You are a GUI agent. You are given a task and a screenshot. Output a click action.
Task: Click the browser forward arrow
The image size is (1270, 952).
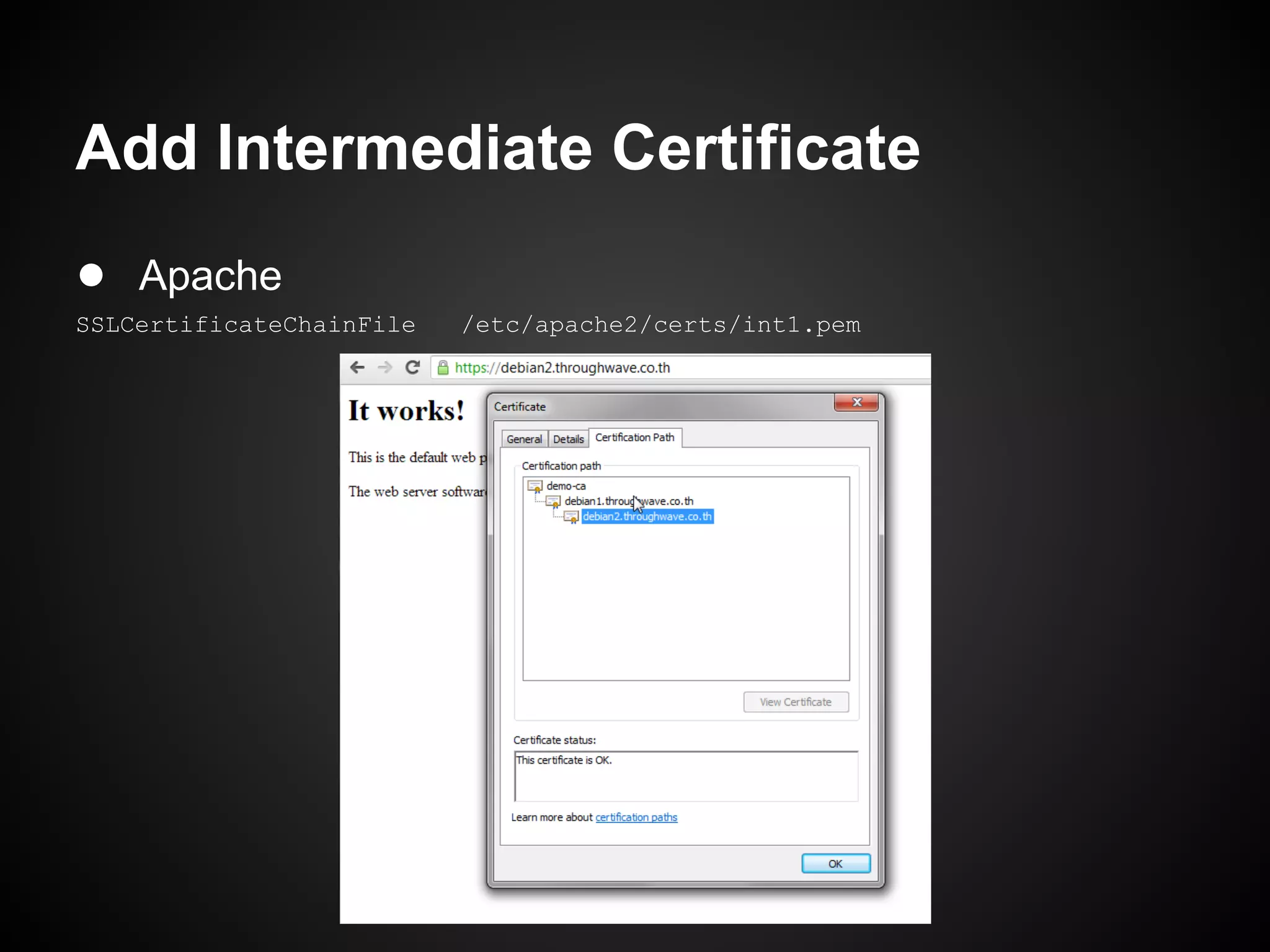[385, 368]
